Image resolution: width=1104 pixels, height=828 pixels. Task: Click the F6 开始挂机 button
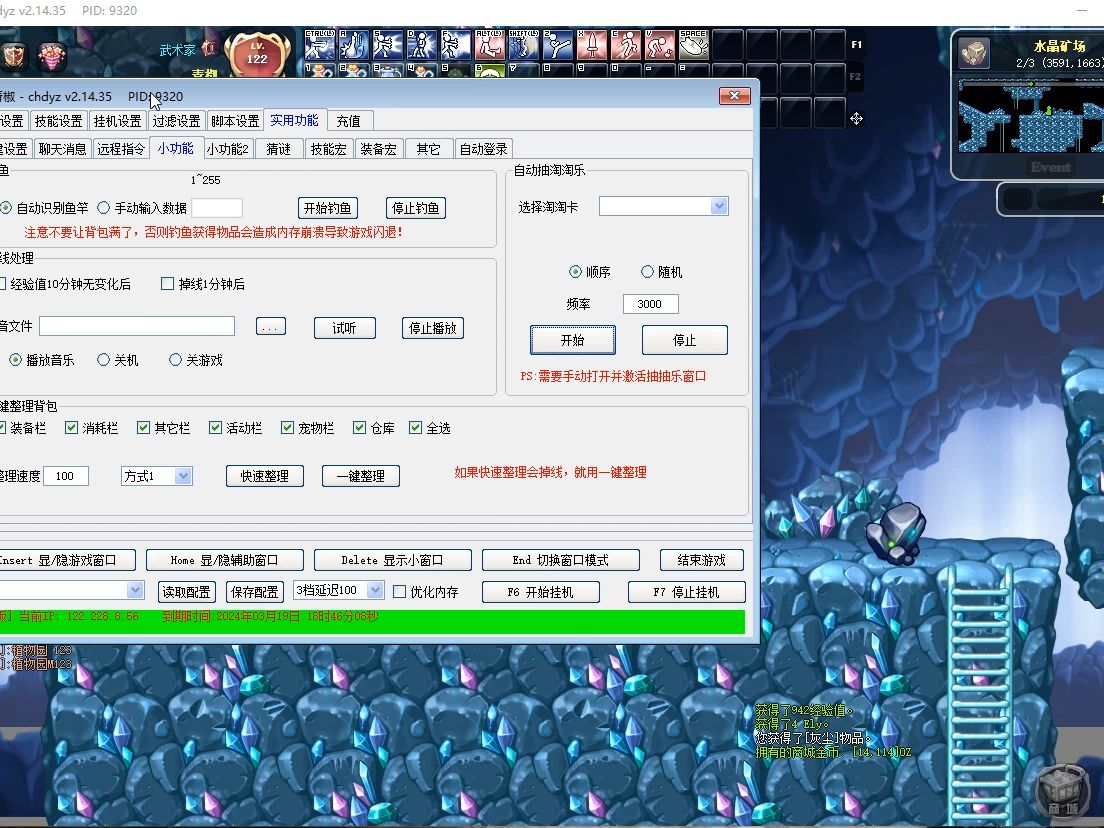point(541,592)
